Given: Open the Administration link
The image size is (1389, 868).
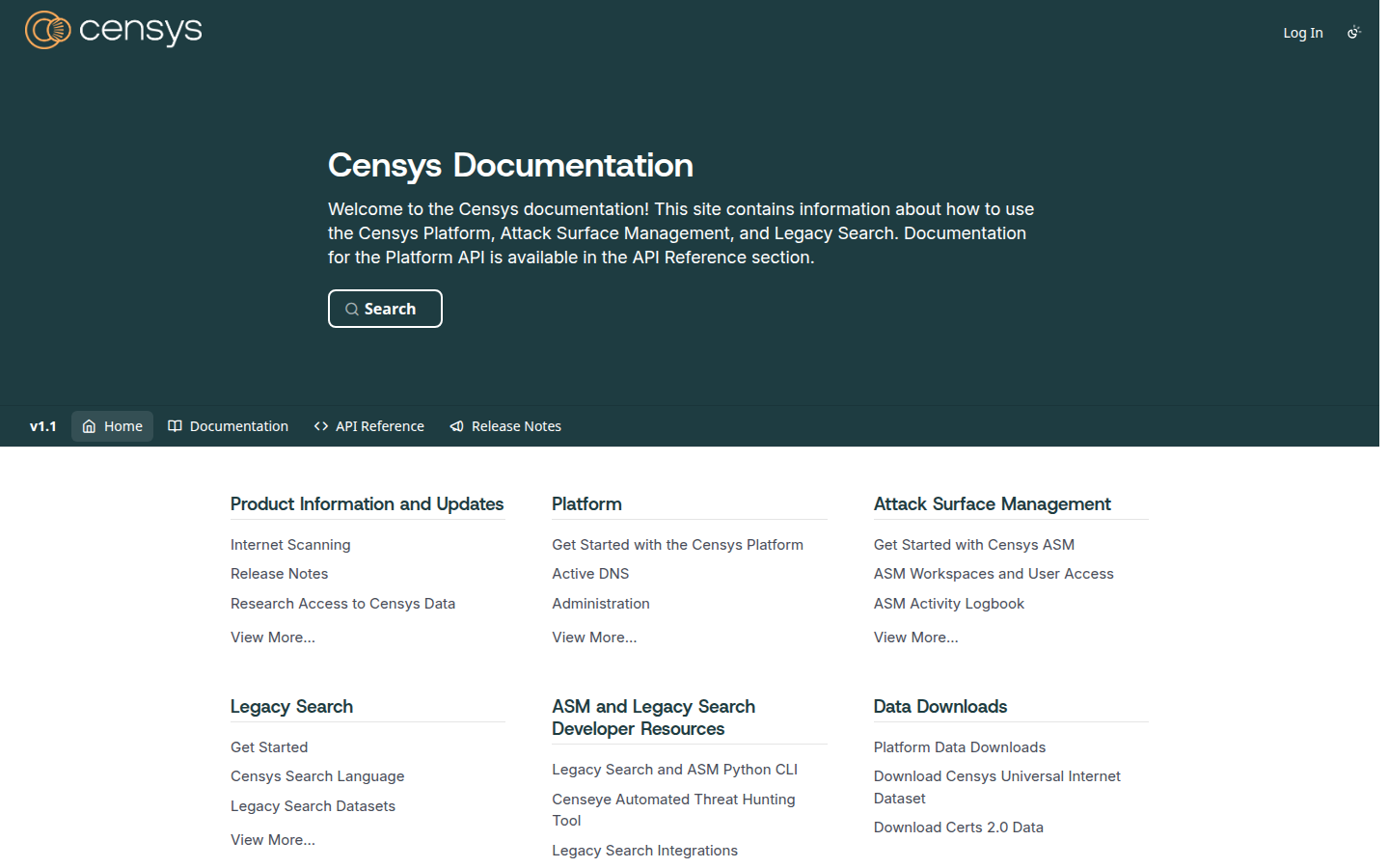Looking at the screenshot, I should pos(601,604).
